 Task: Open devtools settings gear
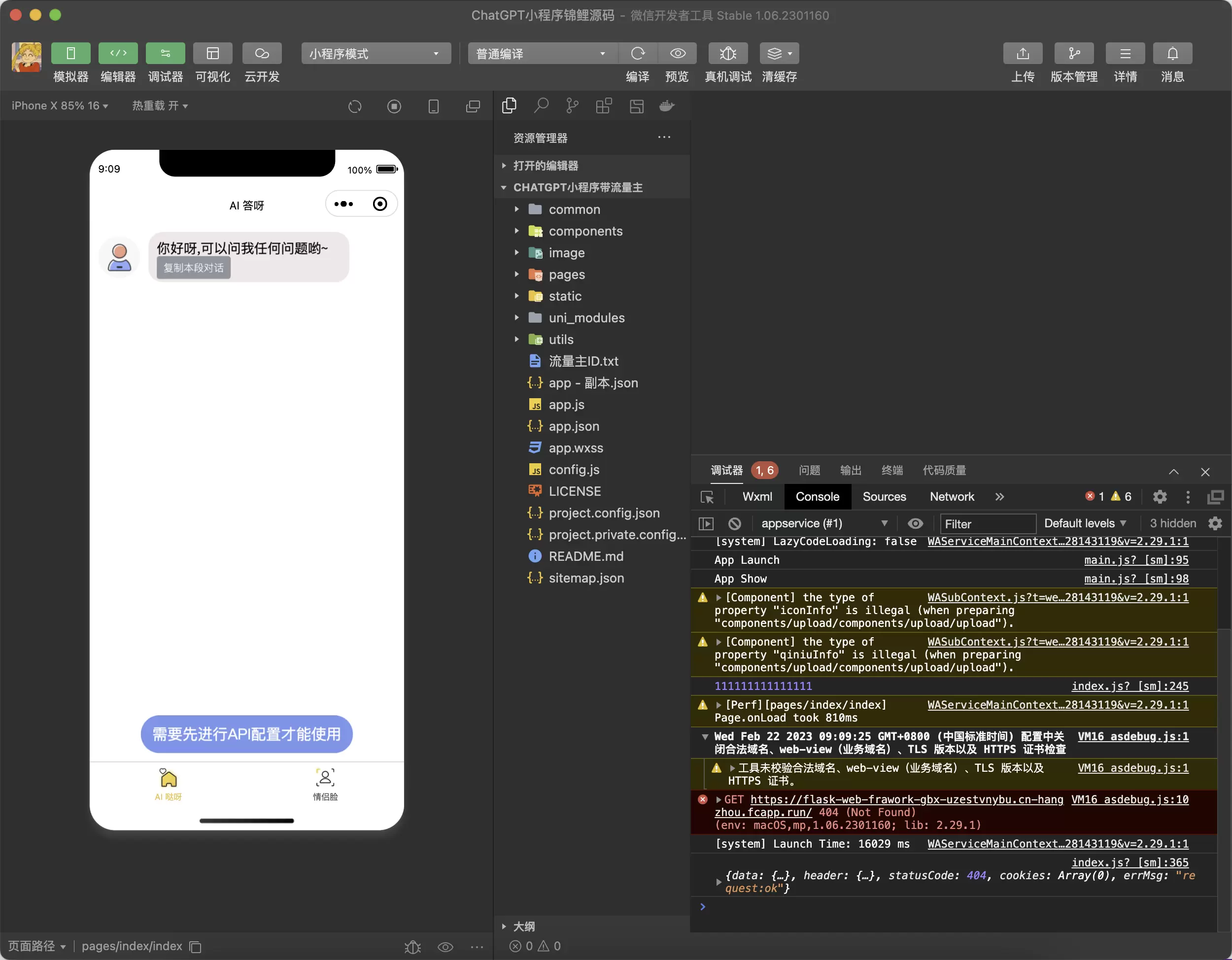pyautogui.click(x=1160, y=496)
